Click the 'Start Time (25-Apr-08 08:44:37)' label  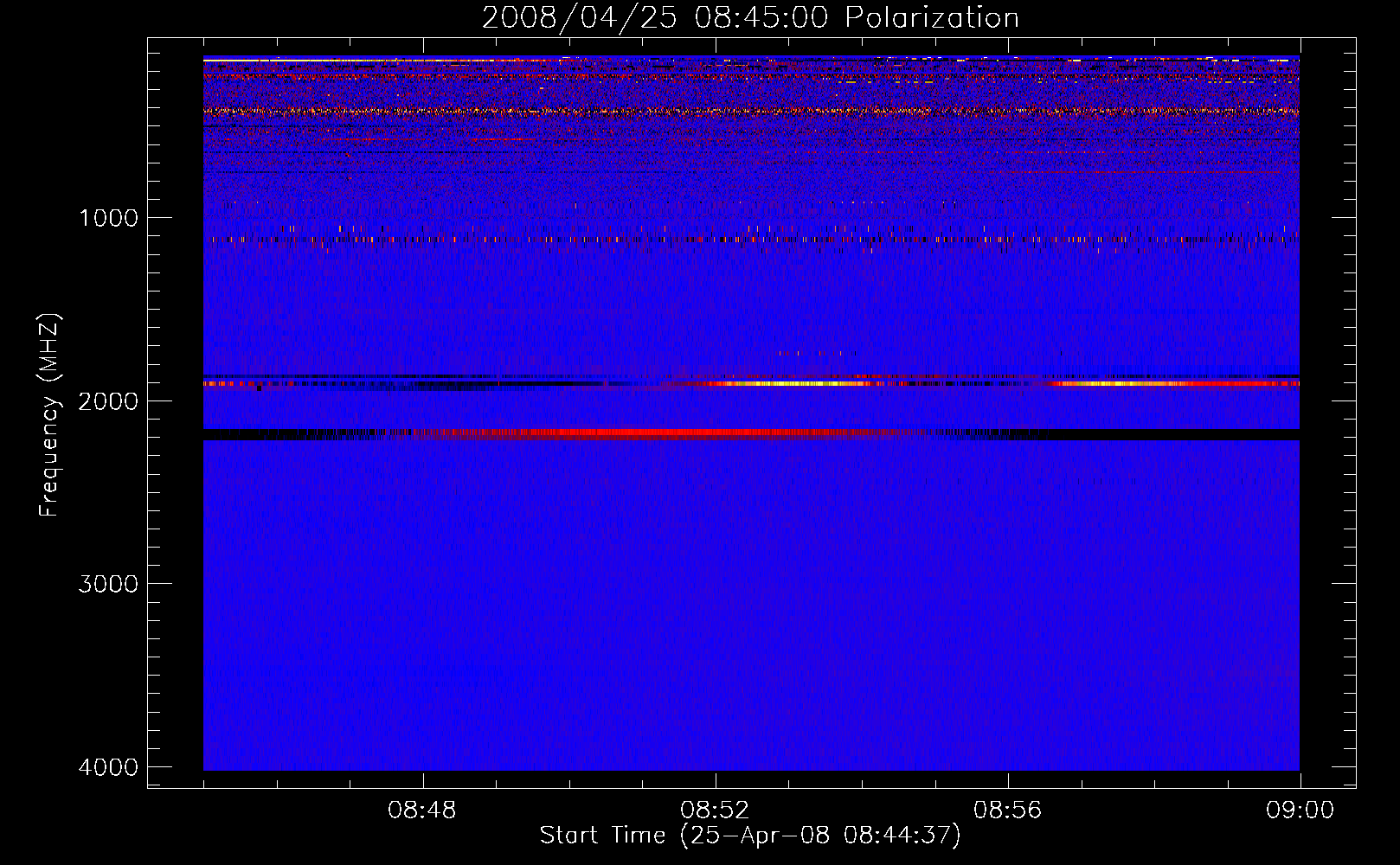coord(750,836)
